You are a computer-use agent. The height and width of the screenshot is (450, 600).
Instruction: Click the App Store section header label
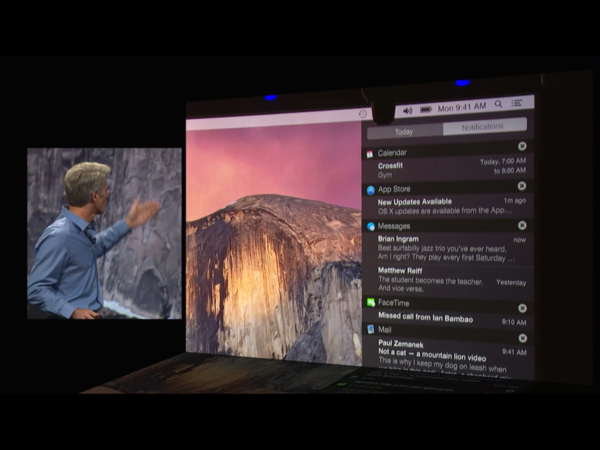pyautogui.click(x=394, y=189)
